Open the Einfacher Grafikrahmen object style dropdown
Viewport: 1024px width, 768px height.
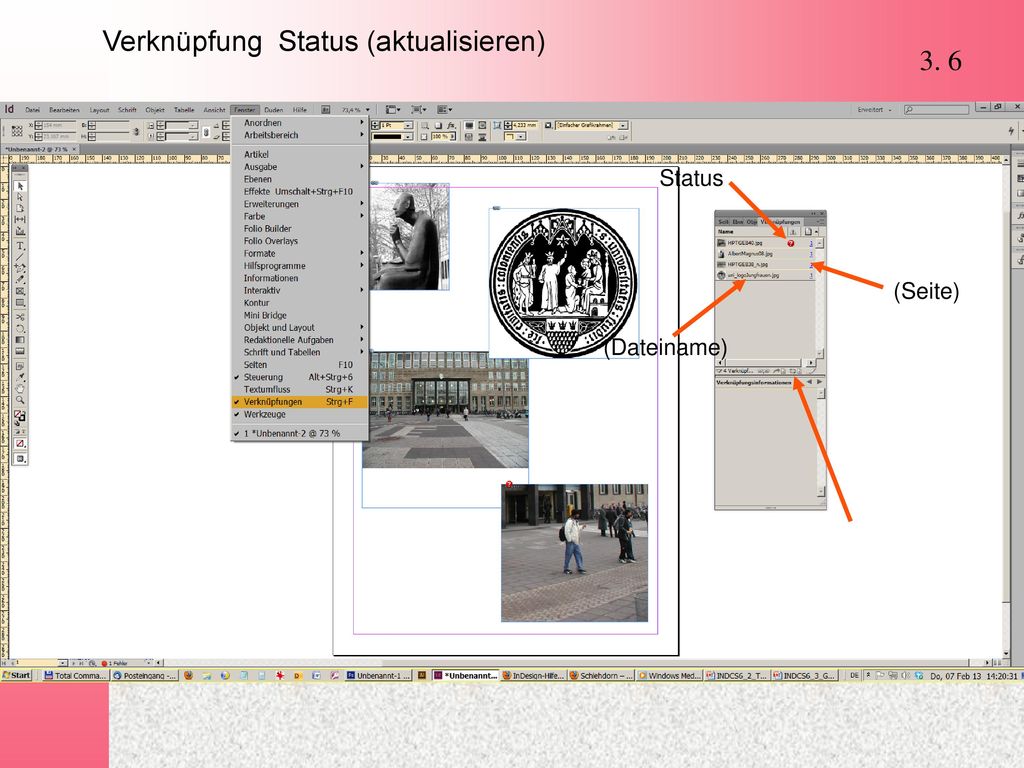tap(623, 125)
